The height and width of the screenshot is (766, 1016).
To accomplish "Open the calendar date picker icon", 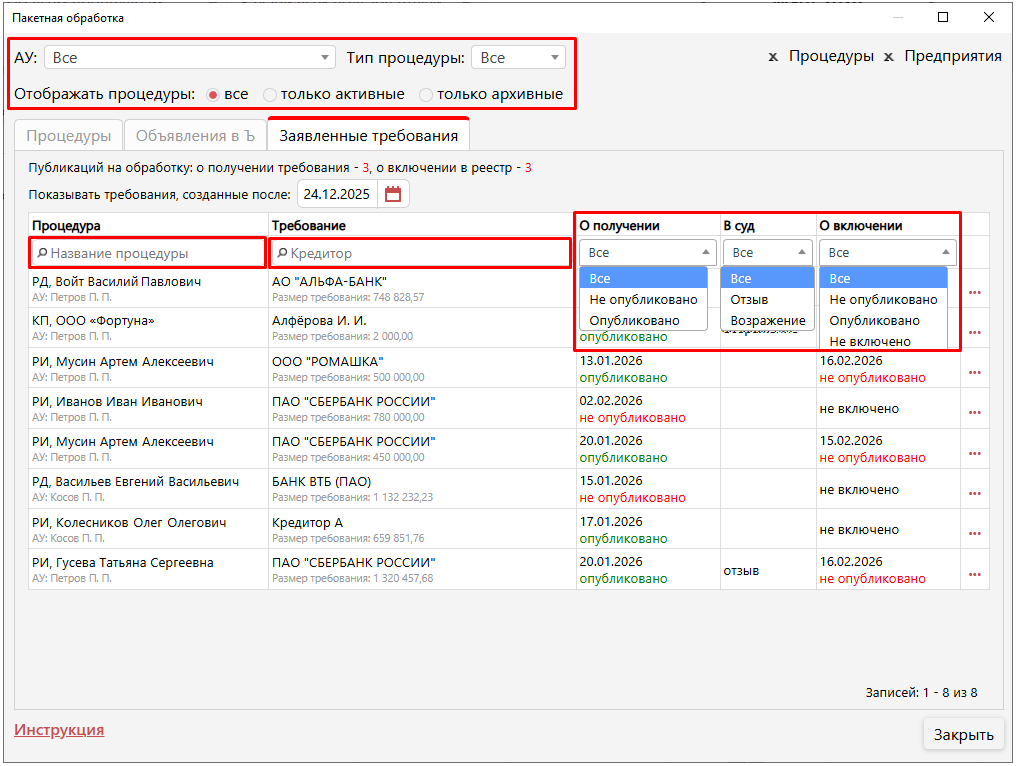I will (x=393, y=194).
